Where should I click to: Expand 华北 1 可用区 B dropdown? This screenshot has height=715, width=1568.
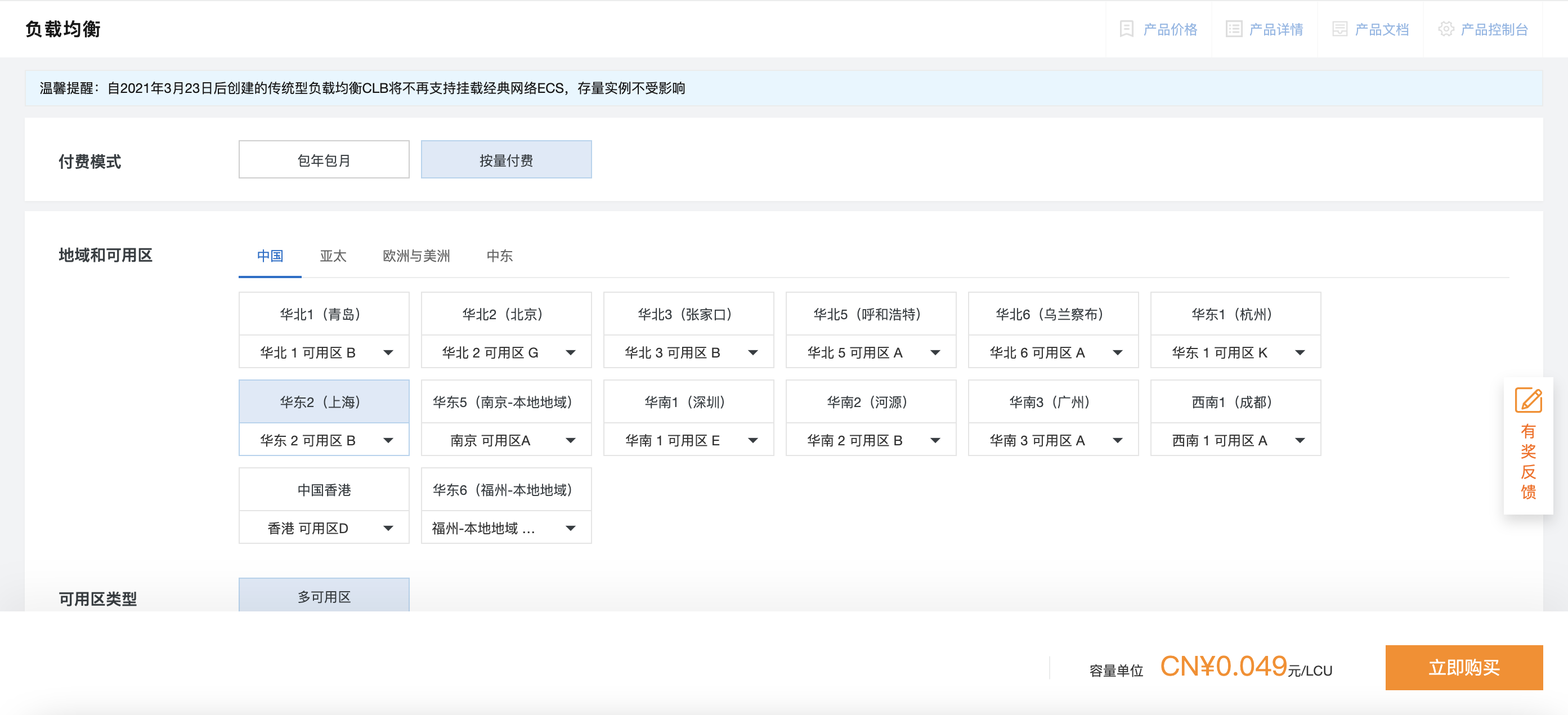tap(324, 352)
